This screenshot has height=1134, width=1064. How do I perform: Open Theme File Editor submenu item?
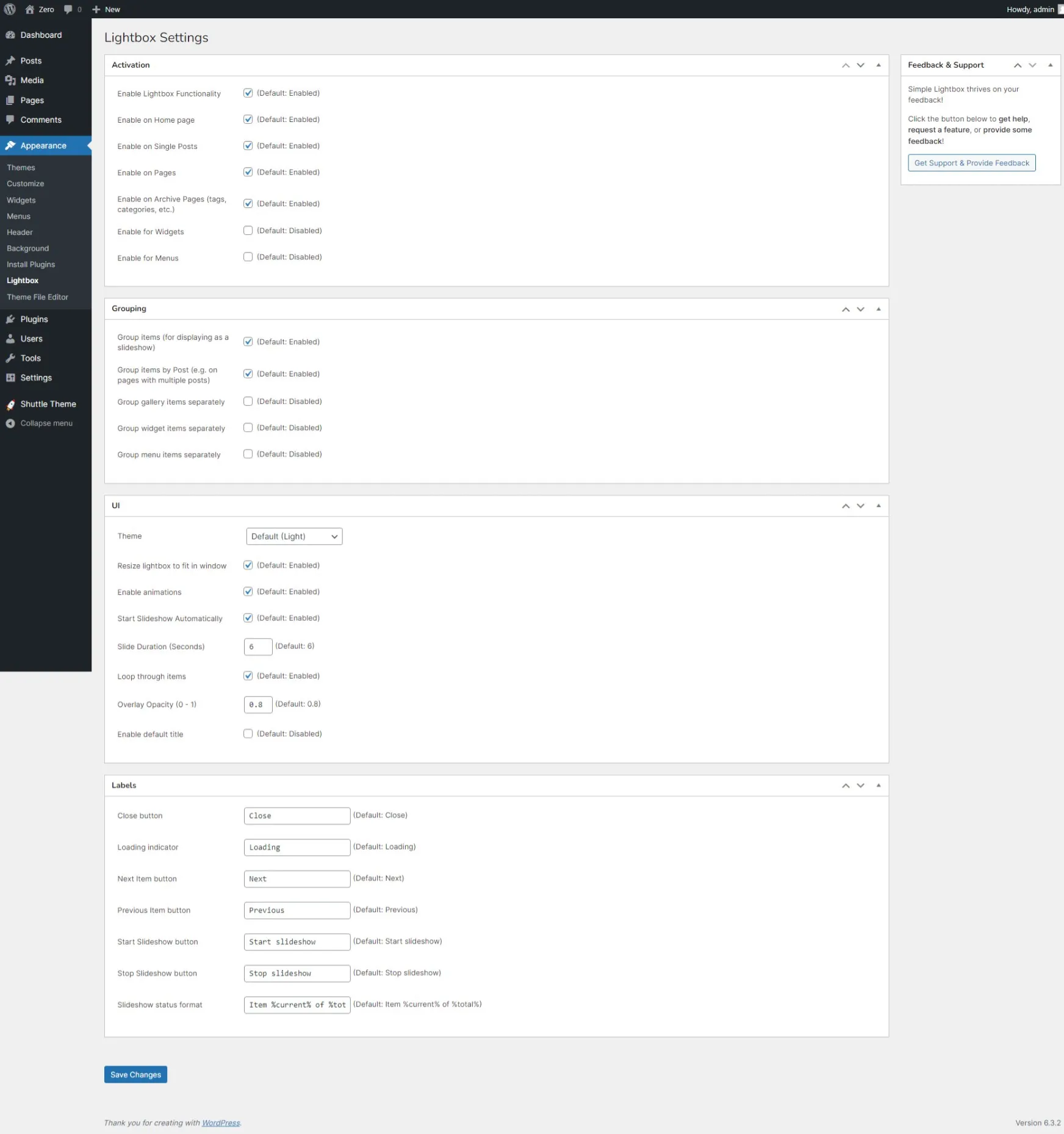pos(37,297)
